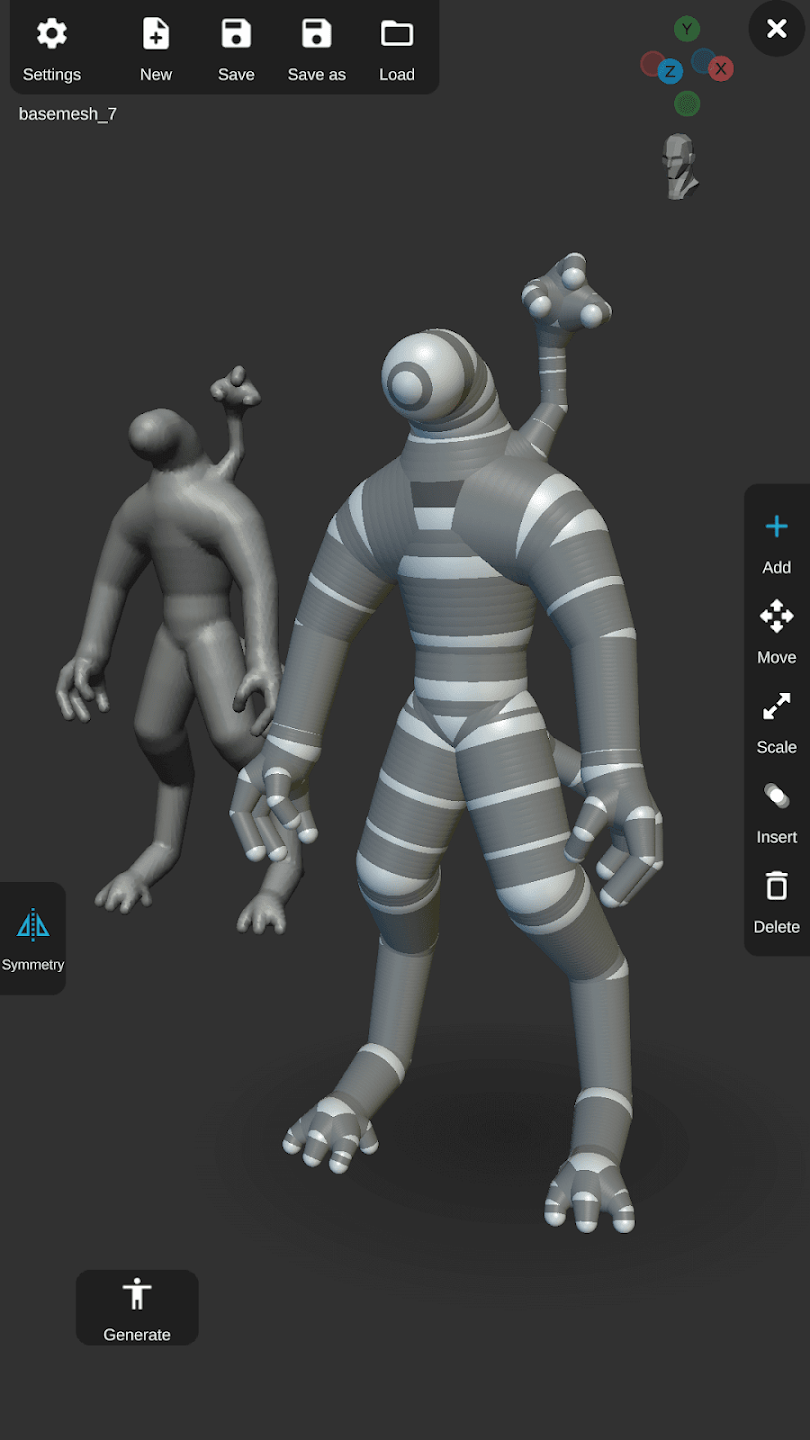The height and width of the screenshot is (1440, 810).
Task: Snap view to the red X axis
Action: (x=720, y=69)
